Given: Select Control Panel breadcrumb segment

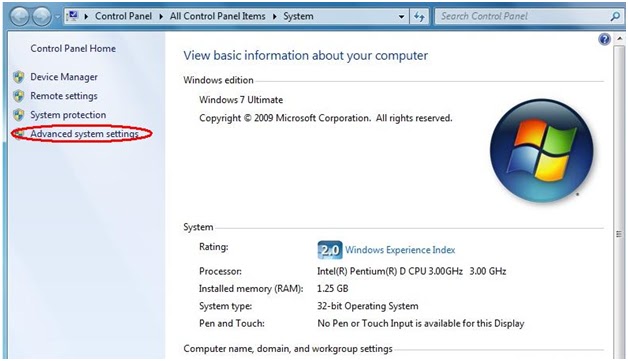Looking at the screenshot, I should coord(123,16).
